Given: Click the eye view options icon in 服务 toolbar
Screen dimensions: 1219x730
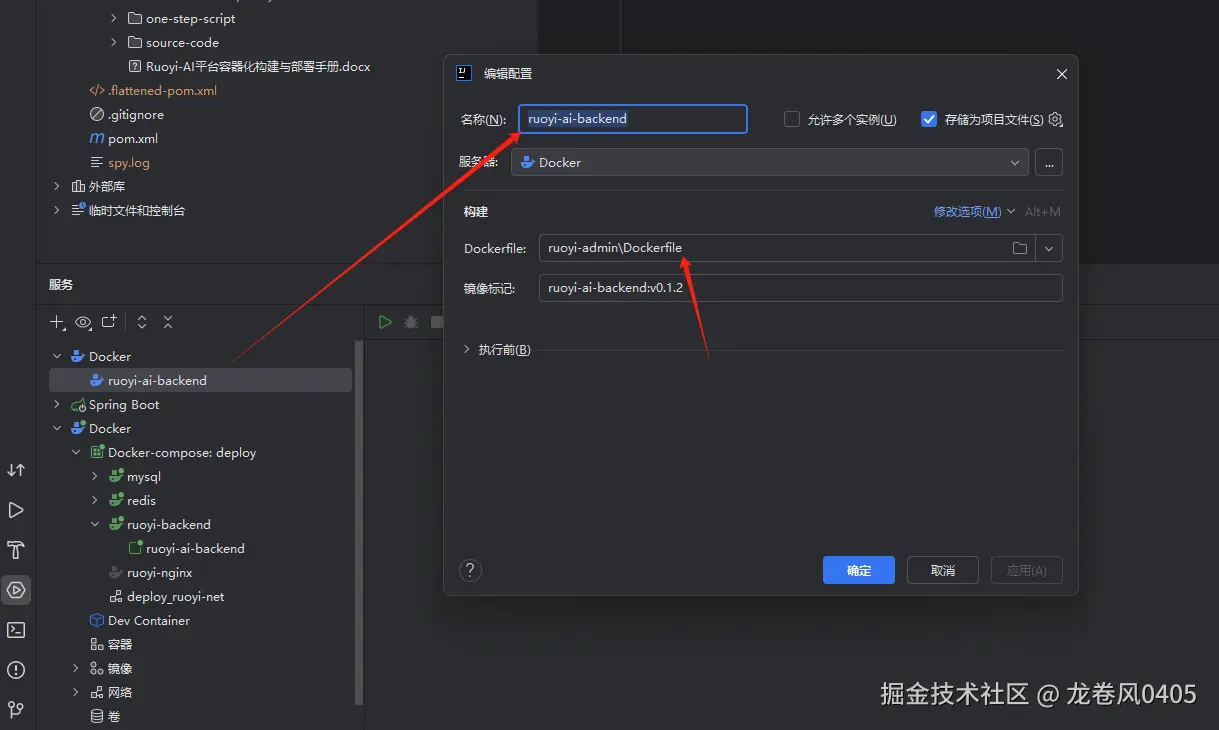Looking at the screenshot, I should coord(83,322).
